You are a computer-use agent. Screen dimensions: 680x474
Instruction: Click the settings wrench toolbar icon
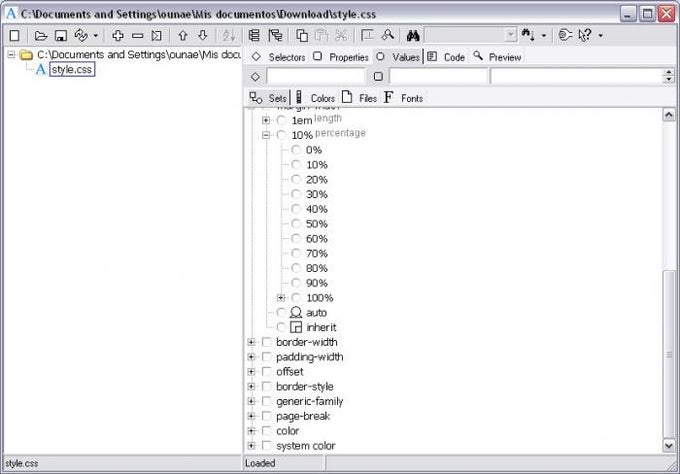click(x=565, y=35)
